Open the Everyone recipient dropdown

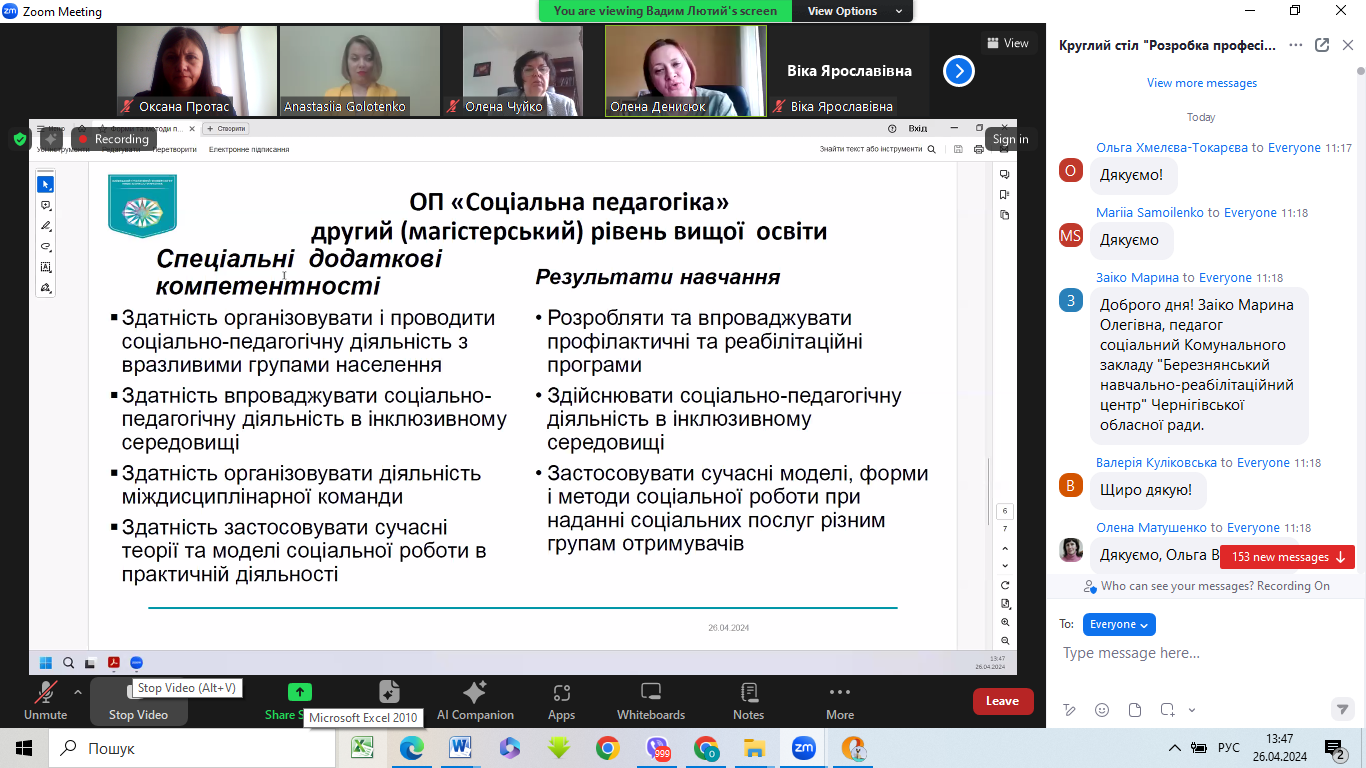pos(1119,624)
